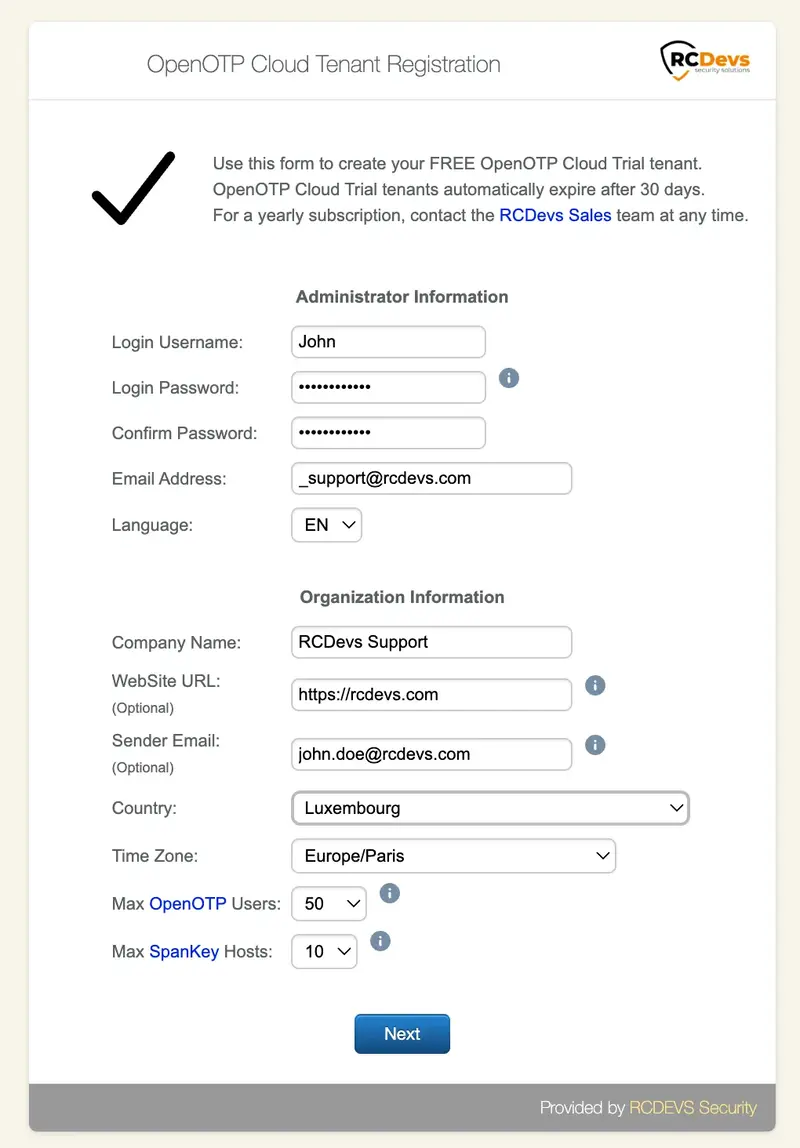Open the Max OpenOTP Users dropdown

pyautogui.click(x=329, y=903)
